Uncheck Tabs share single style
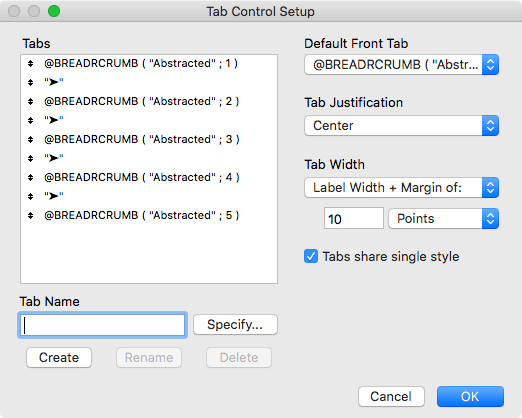 coord(311,256)
